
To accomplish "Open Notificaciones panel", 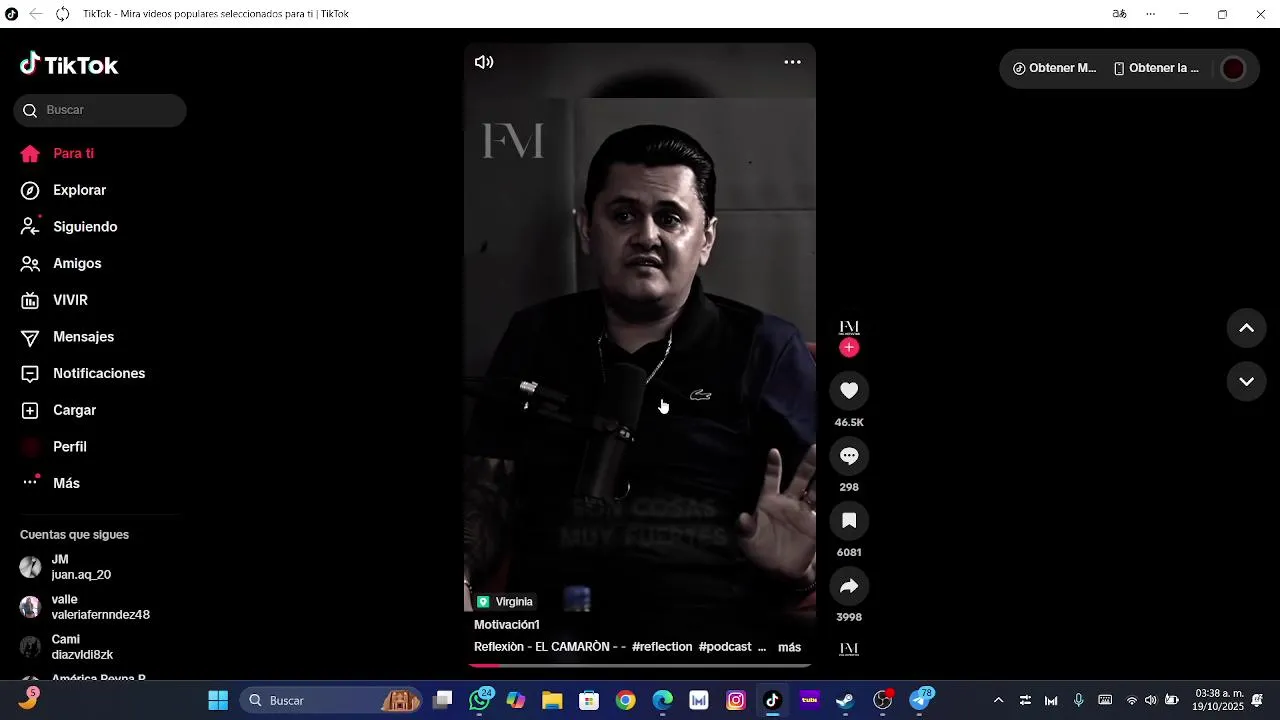I will 83,374.
